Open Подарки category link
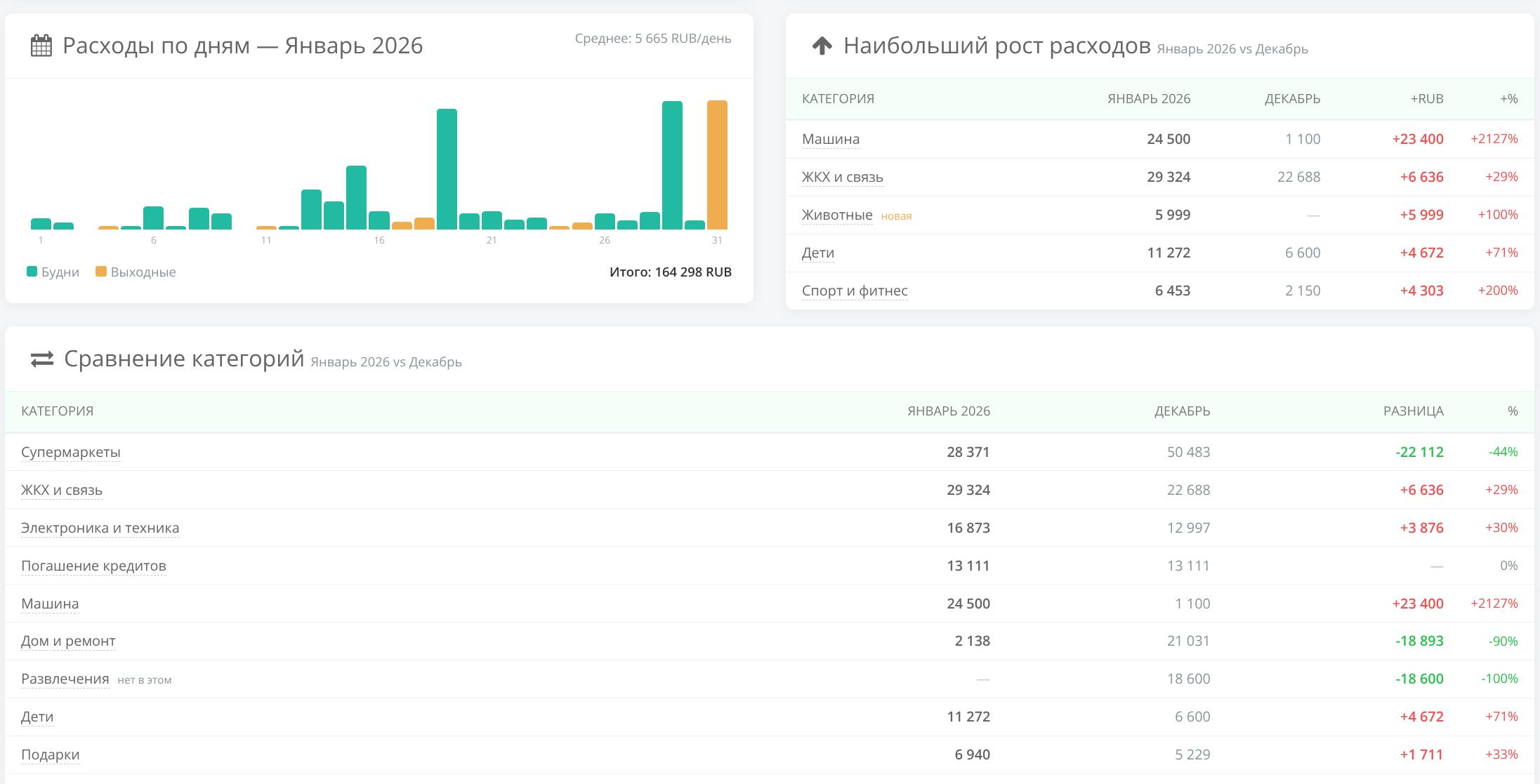Viewport: 1540px width, 784px height. (50, 755)
